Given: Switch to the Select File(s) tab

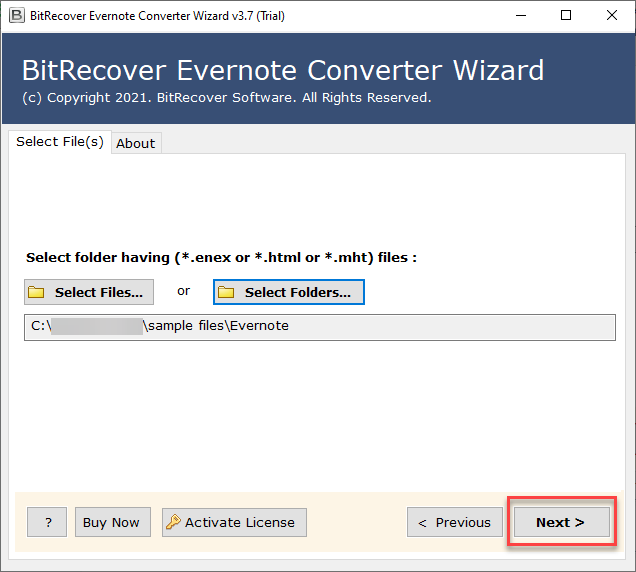Looking at the screenshot, I should tap(60, 142).
